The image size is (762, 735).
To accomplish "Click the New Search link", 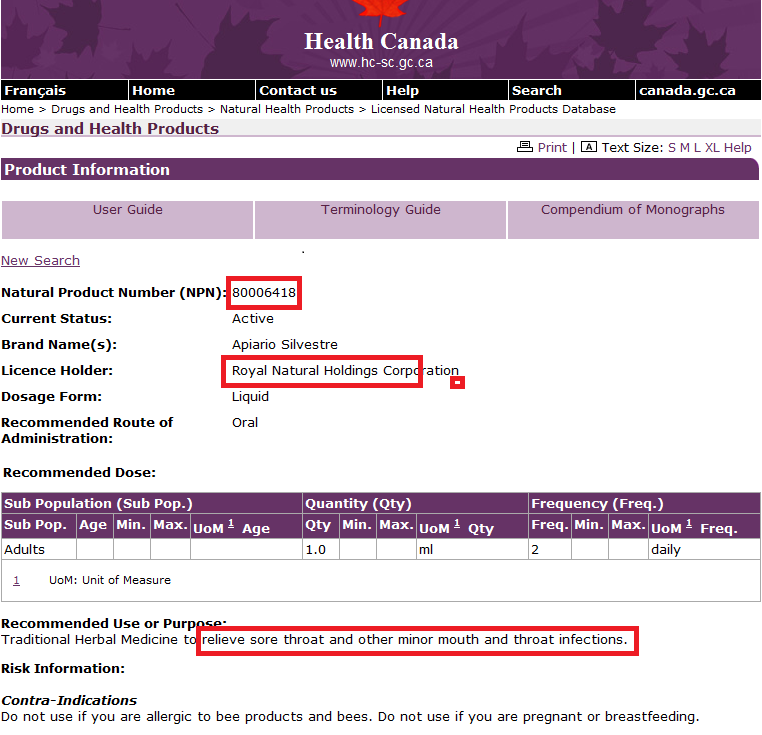I will pyautogui.click(x=40, y=261).
